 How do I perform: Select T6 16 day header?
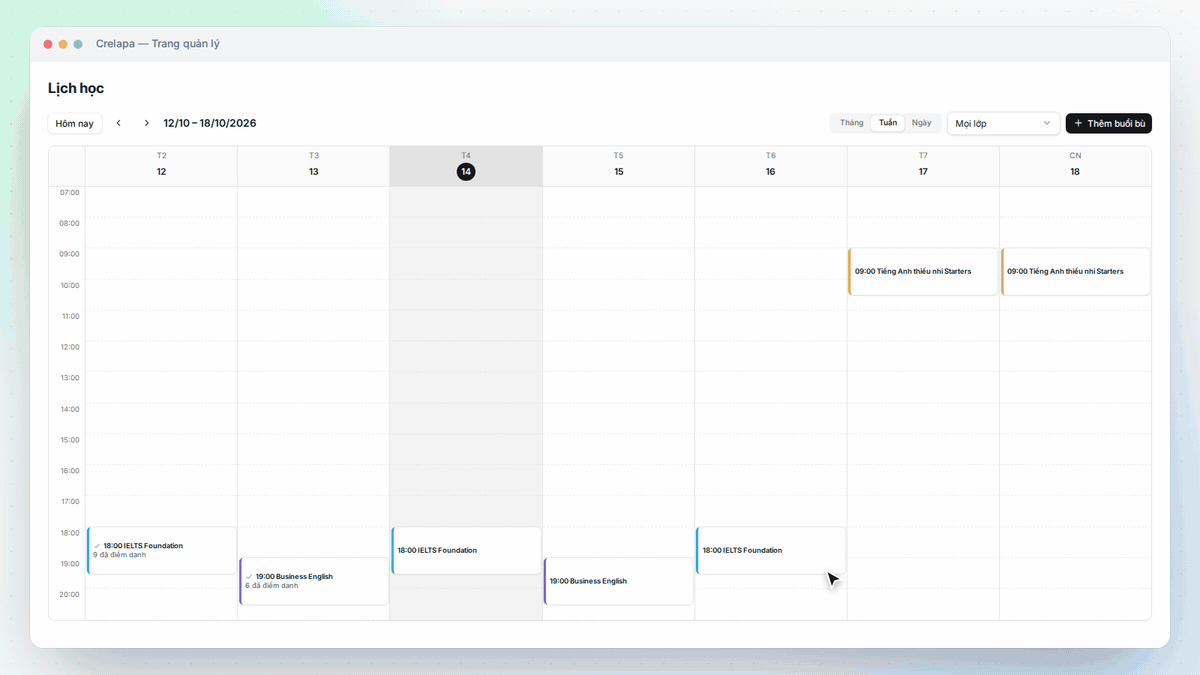click(x=771, y=166)
